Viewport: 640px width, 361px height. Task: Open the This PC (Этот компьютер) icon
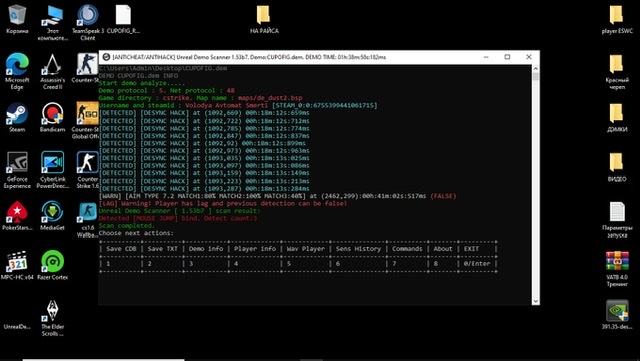(53, 22)
